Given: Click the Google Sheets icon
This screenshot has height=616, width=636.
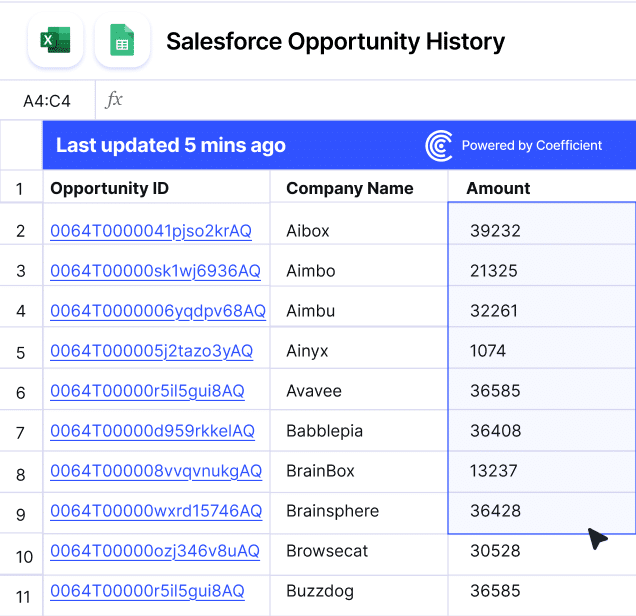Looking at the screenshot, I should (122, 40).
